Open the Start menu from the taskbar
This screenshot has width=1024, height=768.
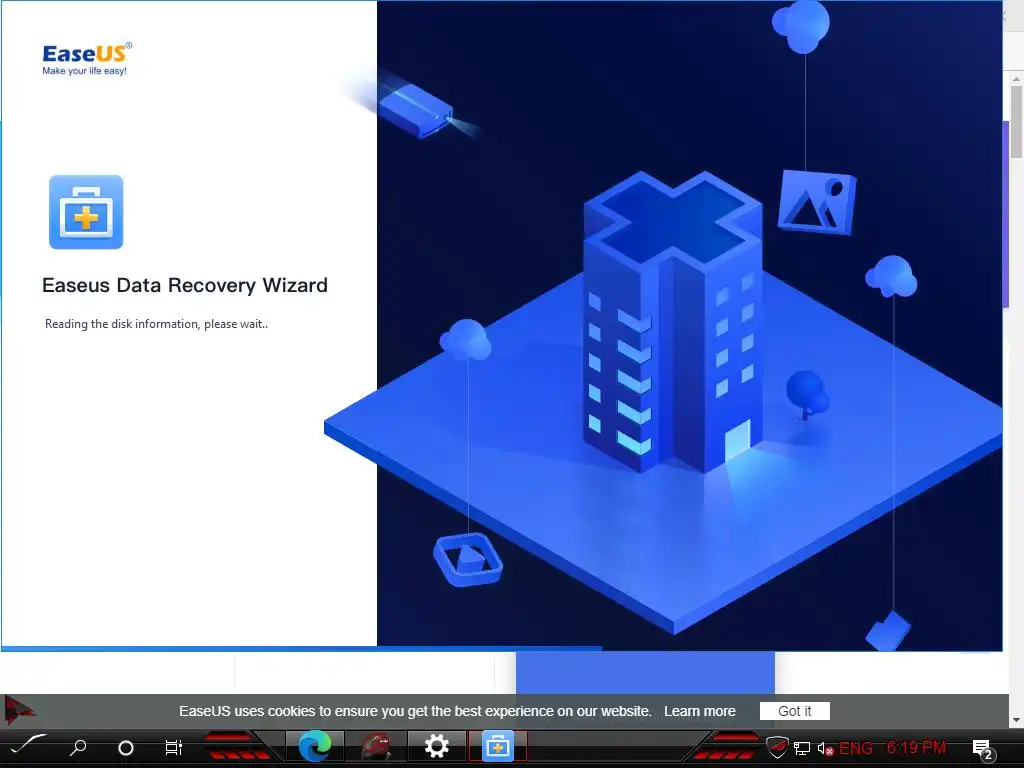click(x=27, y=746)
